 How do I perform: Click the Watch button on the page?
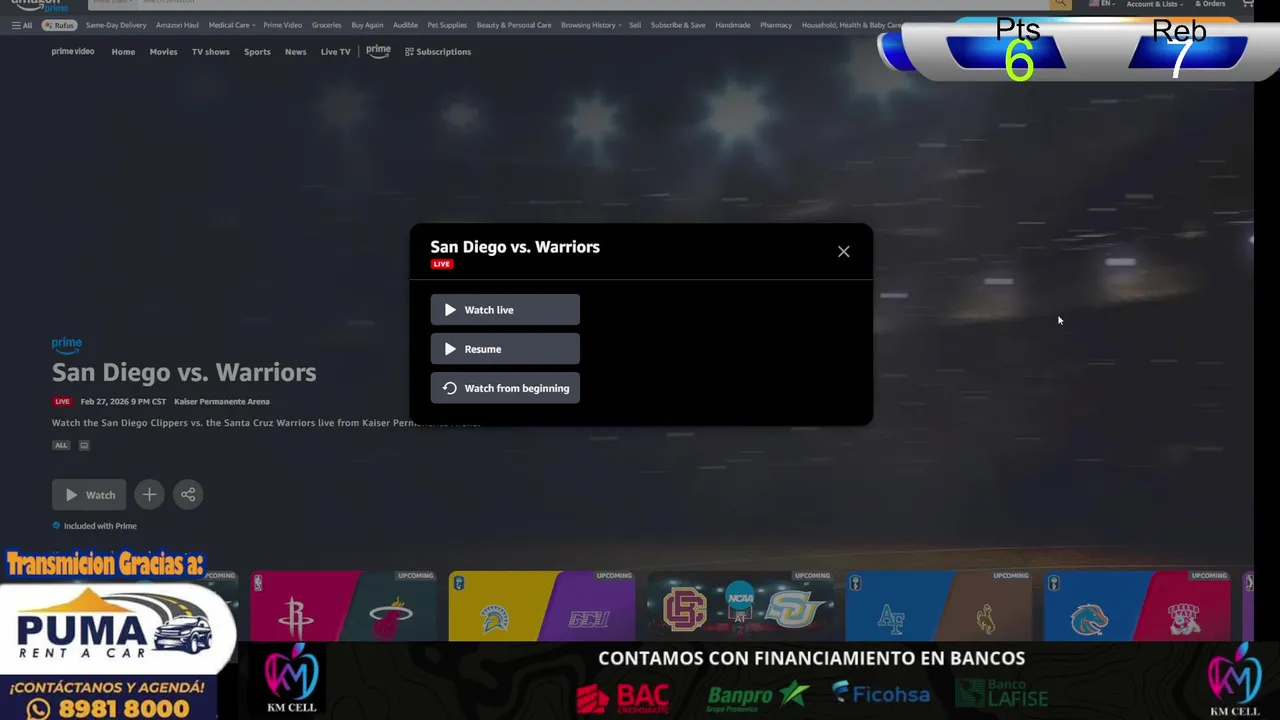(89, 495)
